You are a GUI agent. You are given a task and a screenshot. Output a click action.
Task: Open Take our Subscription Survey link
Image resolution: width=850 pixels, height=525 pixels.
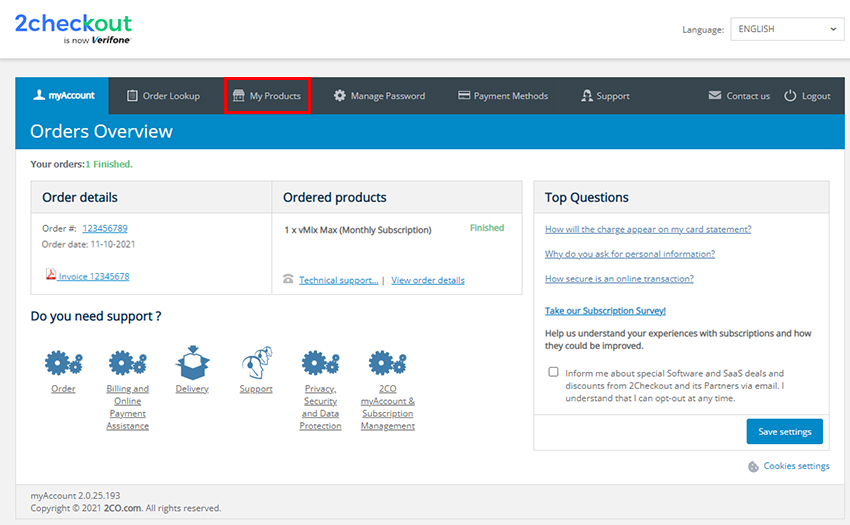point(605,311)
